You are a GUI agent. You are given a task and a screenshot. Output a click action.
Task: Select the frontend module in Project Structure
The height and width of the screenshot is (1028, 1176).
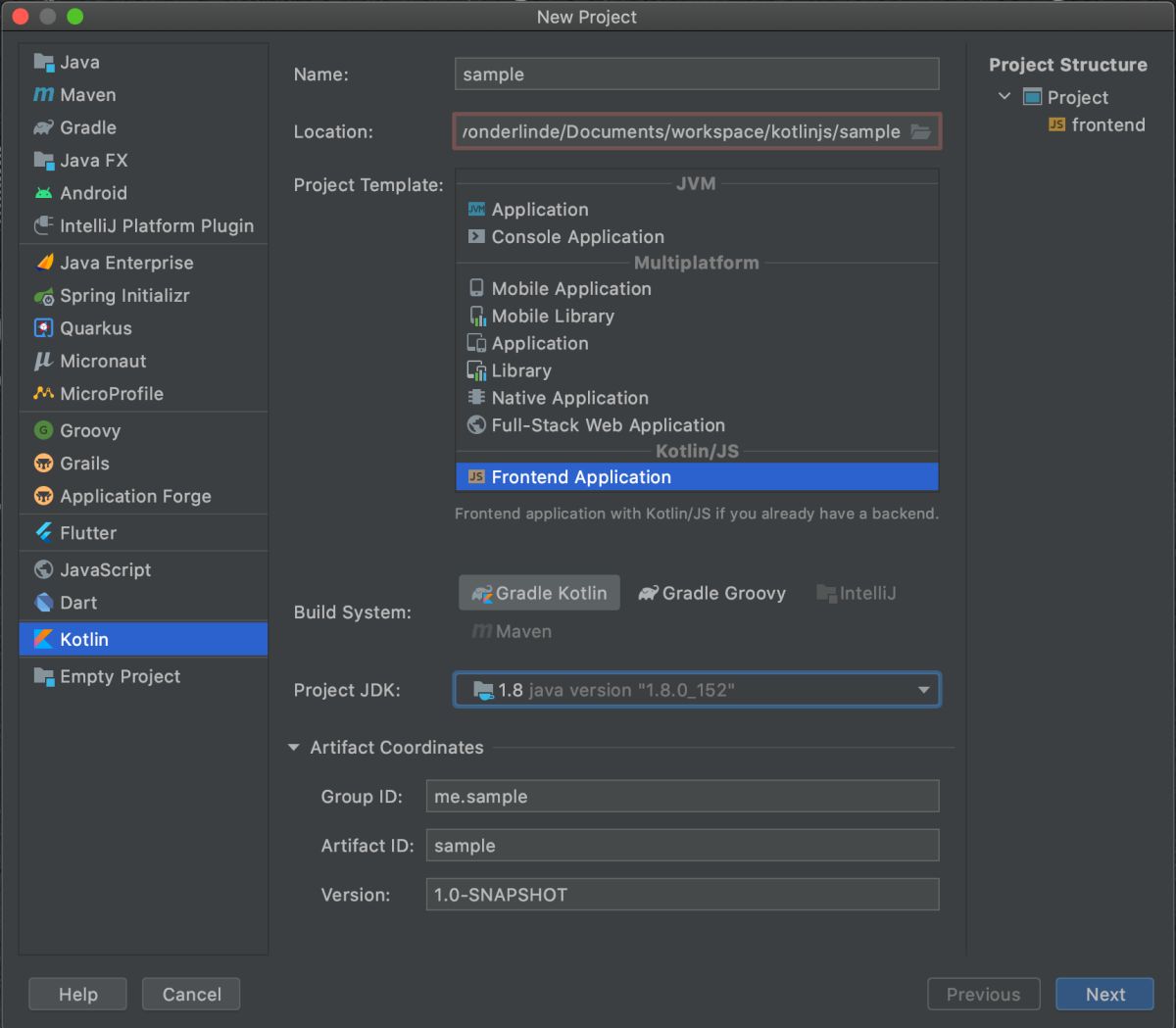coord(1097,124)
